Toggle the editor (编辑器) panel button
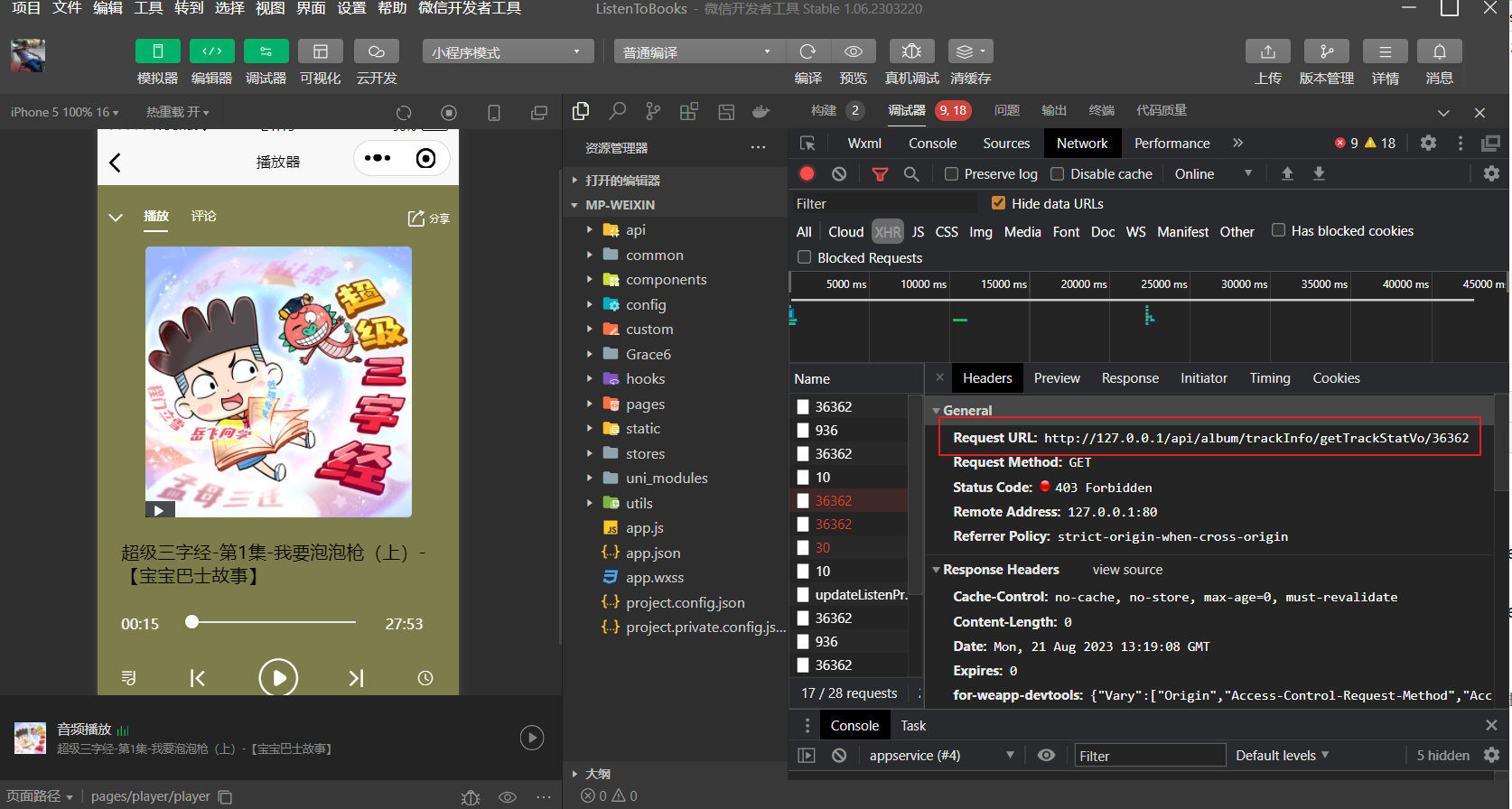Screen dimensions: 1512x809 (x=212, y=51)
